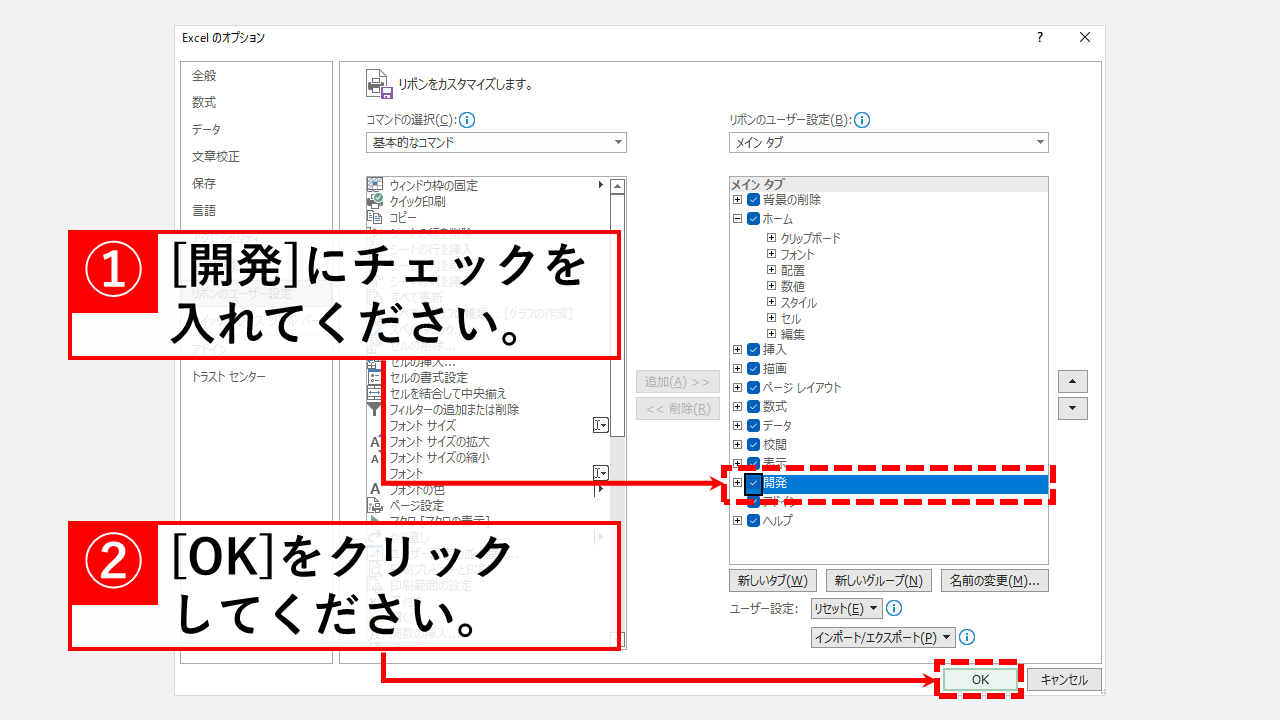
Task: Toggle the 校閲 tab checkbox
Action: point(754,445)
